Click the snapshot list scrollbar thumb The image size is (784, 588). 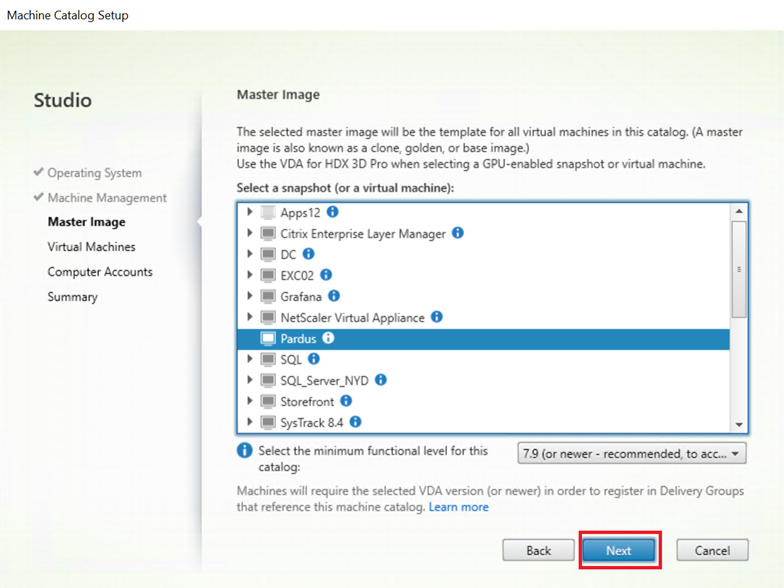coord(739,270)
